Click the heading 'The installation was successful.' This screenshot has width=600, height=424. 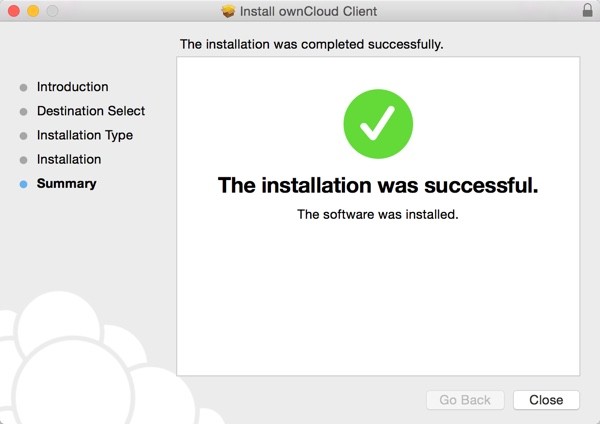[378, 185]
